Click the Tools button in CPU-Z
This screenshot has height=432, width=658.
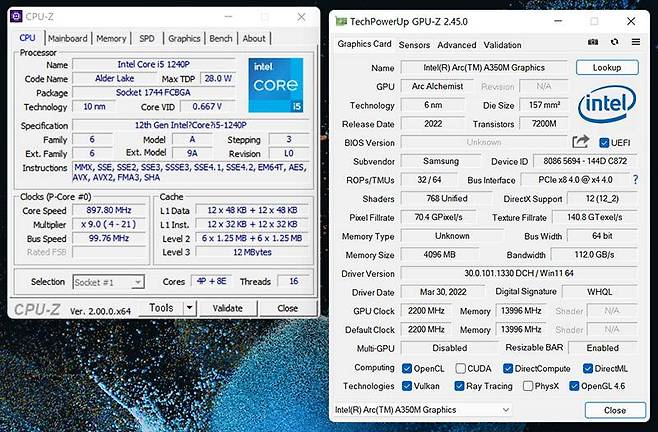tap(161, 308)
